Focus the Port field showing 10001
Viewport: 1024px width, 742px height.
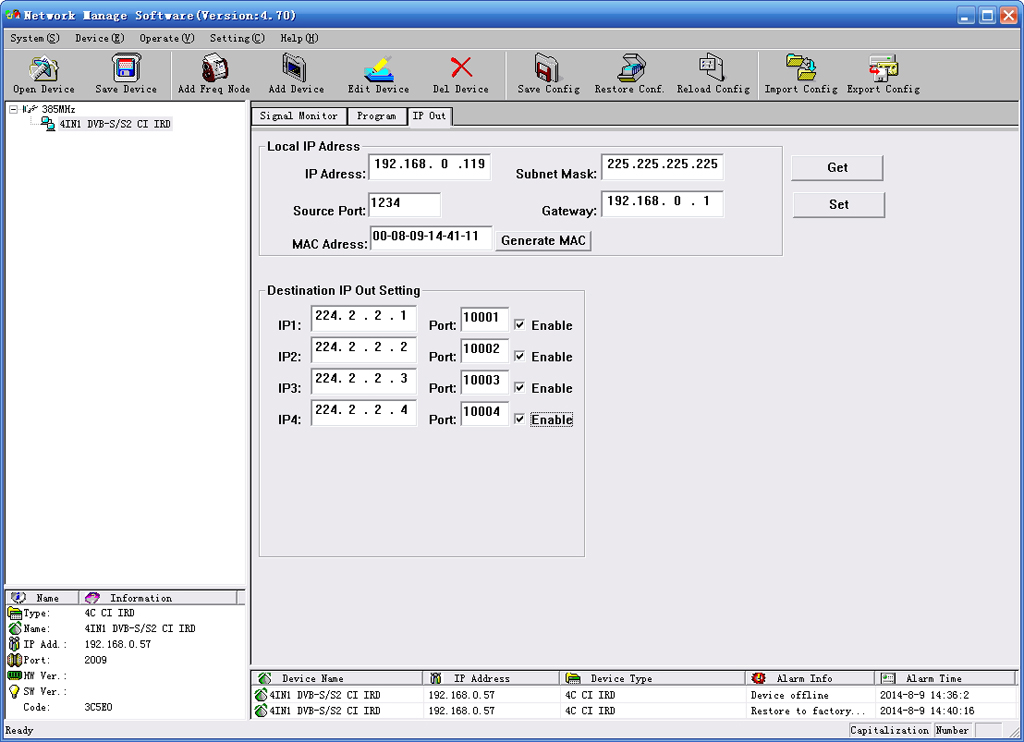(485, 319)
